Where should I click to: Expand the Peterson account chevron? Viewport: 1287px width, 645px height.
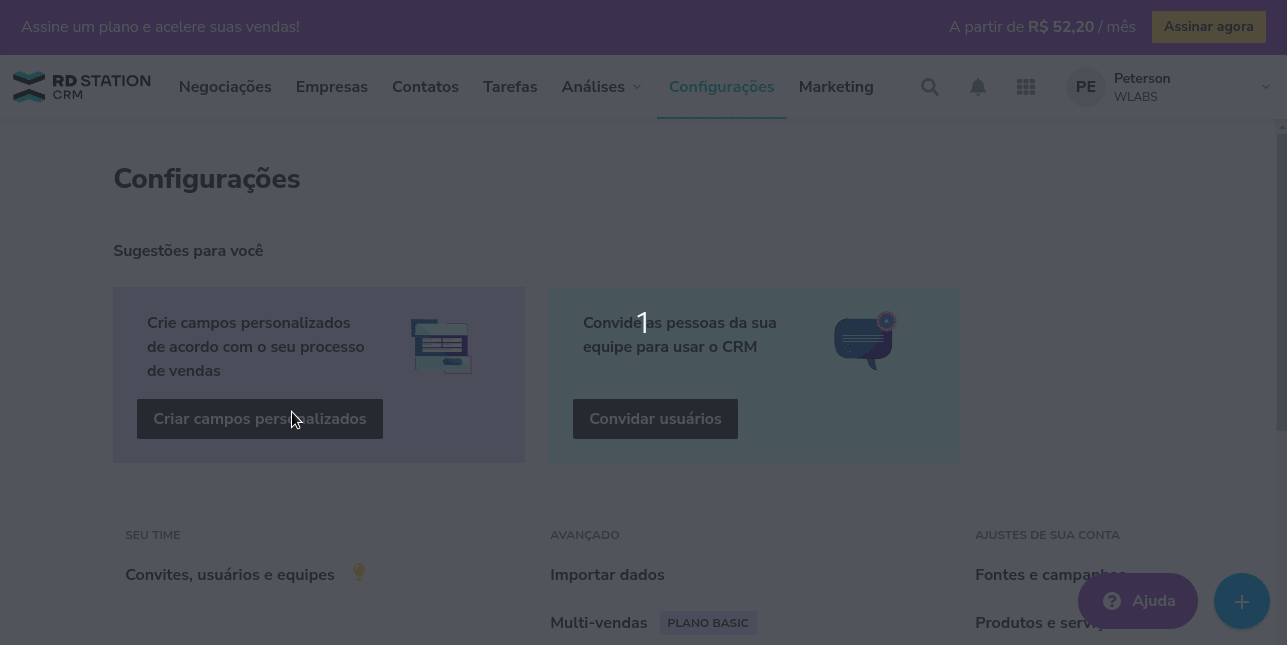tap(1265, 87)
